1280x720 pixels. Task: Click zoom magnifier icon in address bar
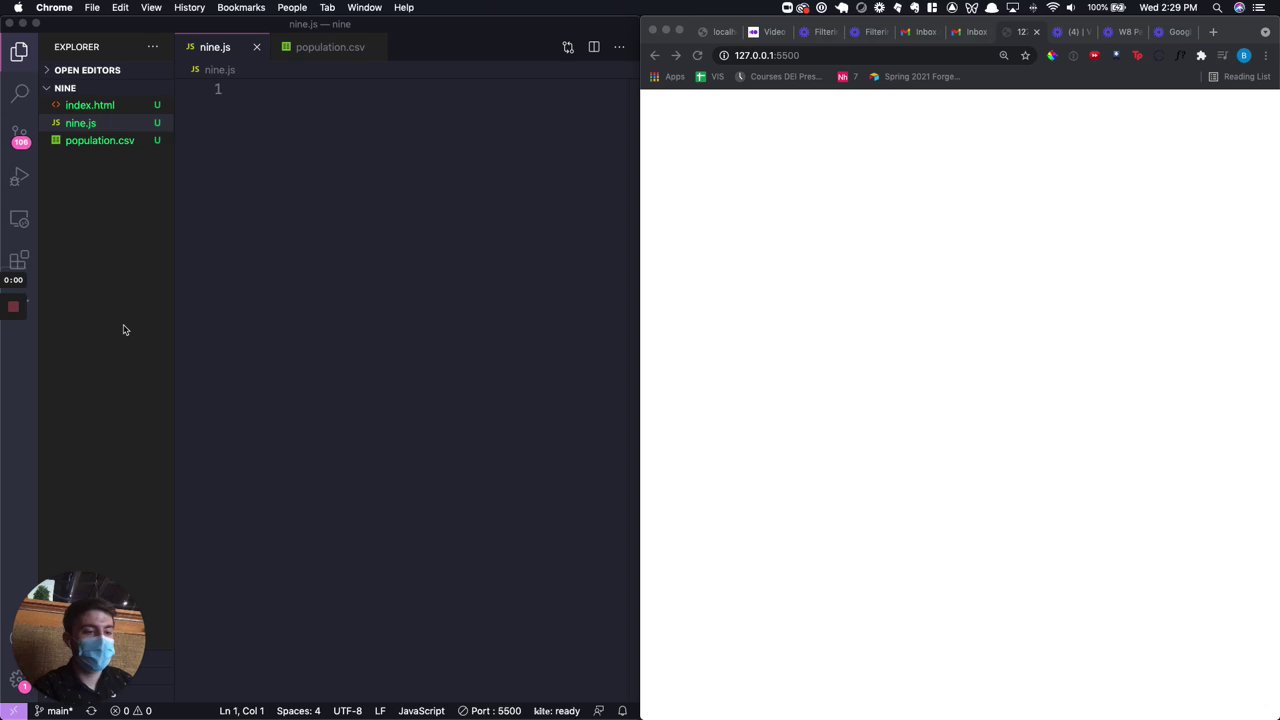tap(1004, 56)
